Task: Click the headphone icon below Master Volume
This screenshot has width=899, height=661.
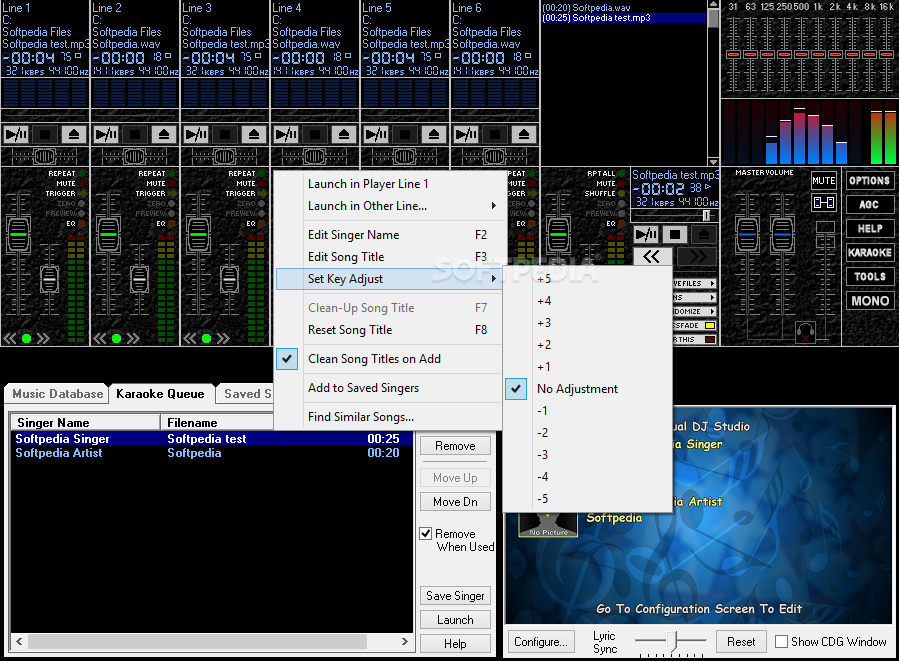Action: [x=806, y=332]
